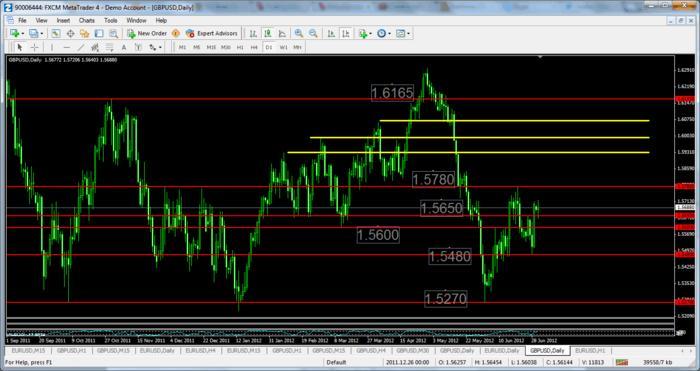This screenshot has height=371, width=700.
Task: Switch to the EURUSD,H4 chart tab
Action: [x=200, y=351]
